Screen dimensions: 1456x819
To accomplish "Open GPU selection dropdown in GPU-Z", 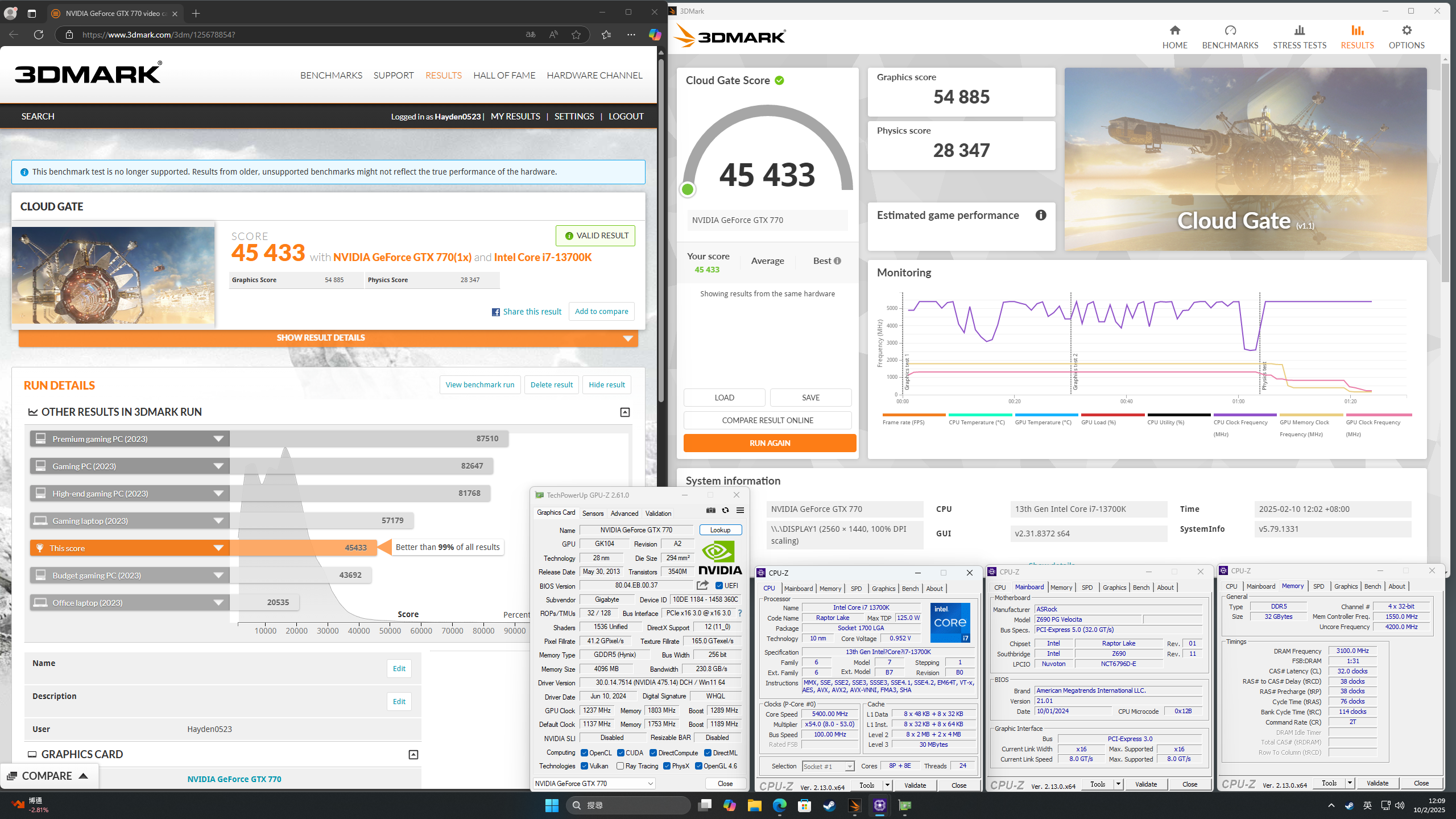I will 594,783.
